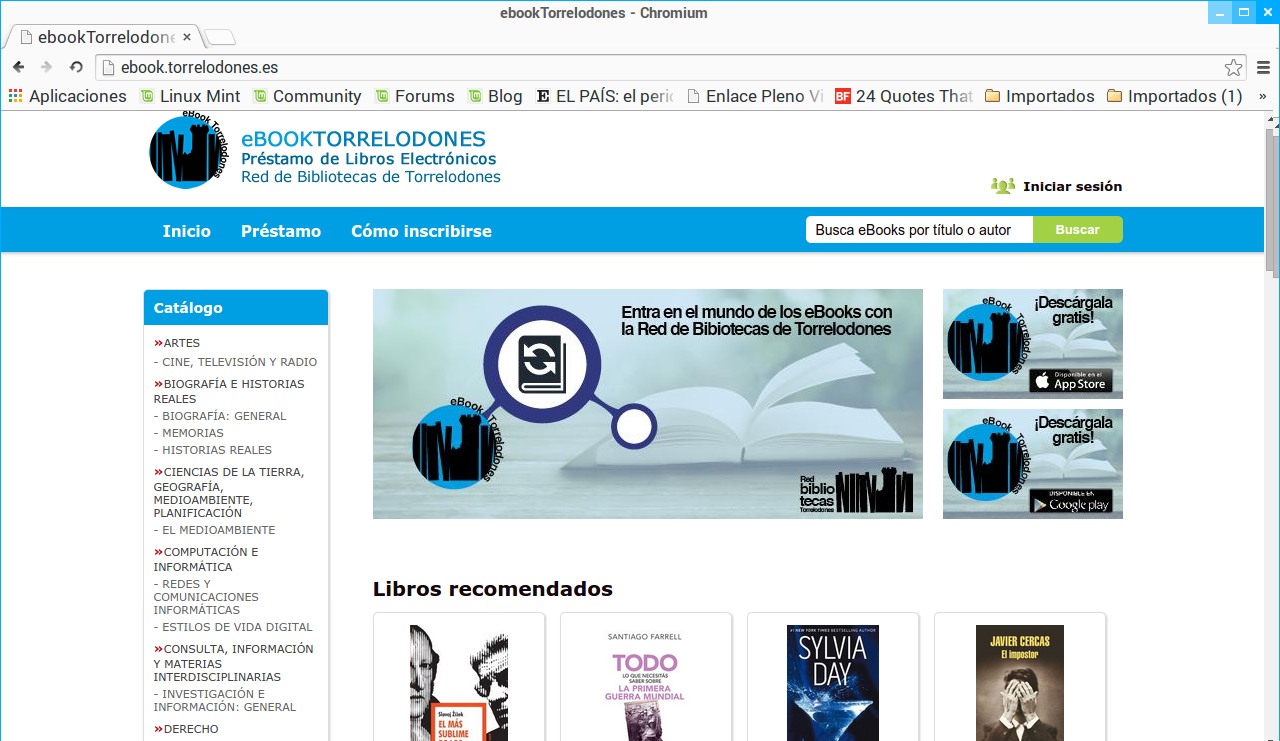Click the Iniciar sesión users icon
Screen dimensions: 1280x741
pyautogui.click(x=1003, y=186)
